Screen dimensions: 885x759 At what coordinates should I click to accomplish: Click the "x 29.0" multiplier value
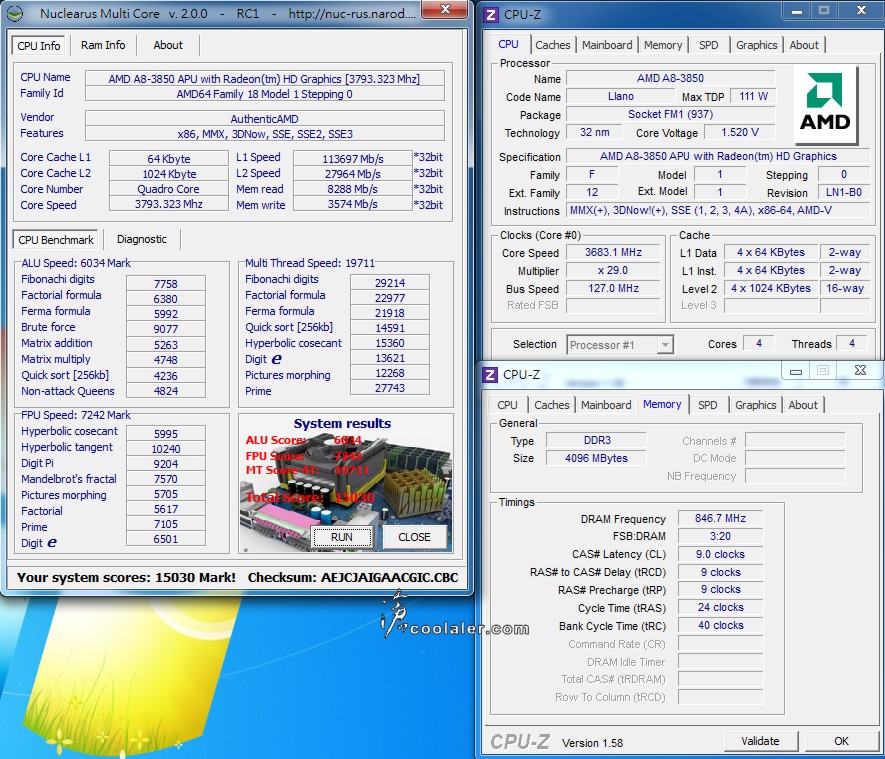614,270
